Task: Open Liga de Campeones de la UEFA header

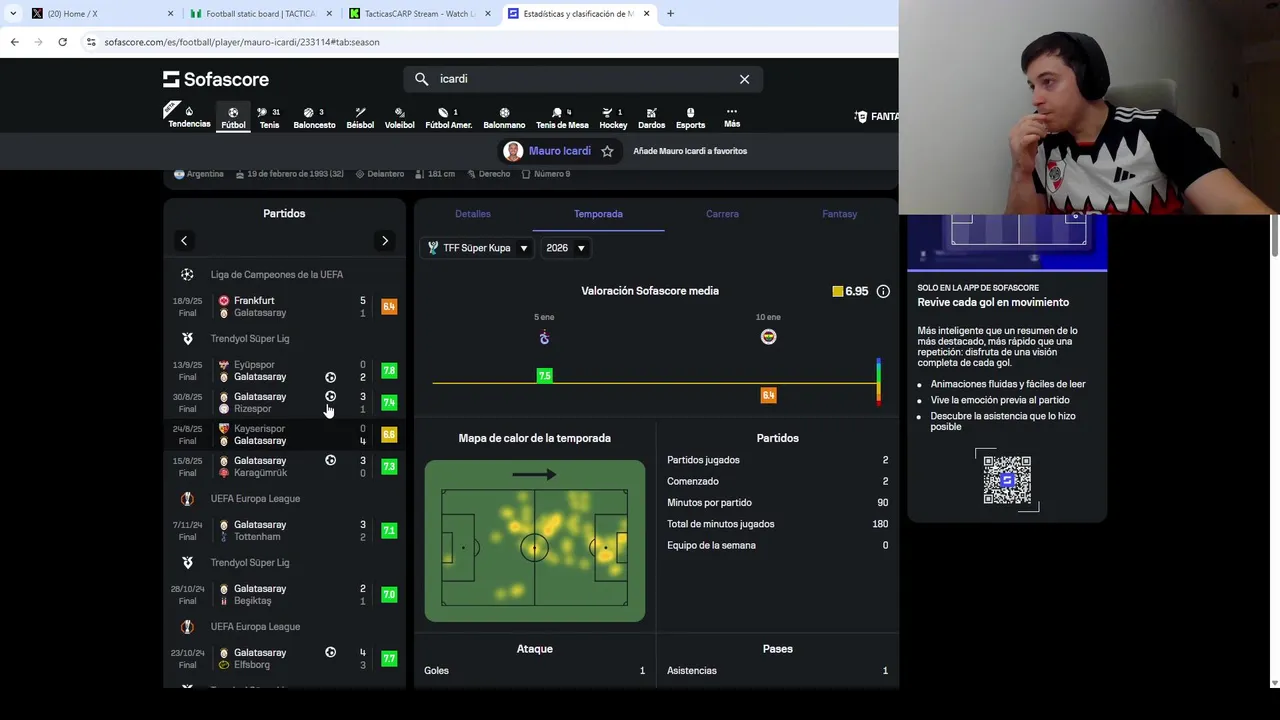Action: pyautogui.click(x=284, y=274)
